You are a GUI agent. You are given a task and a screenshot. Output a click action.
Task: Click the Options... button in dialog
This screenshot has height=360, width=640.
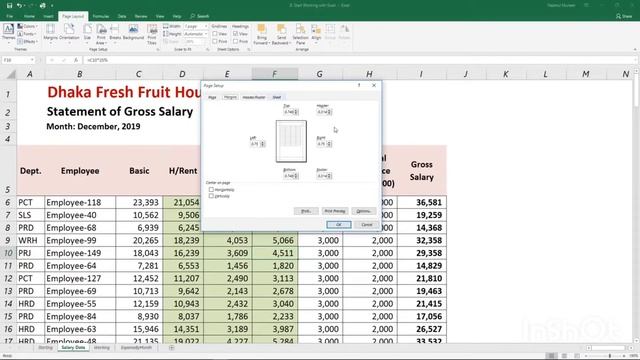pyautogui.click(x=363, y=211)
